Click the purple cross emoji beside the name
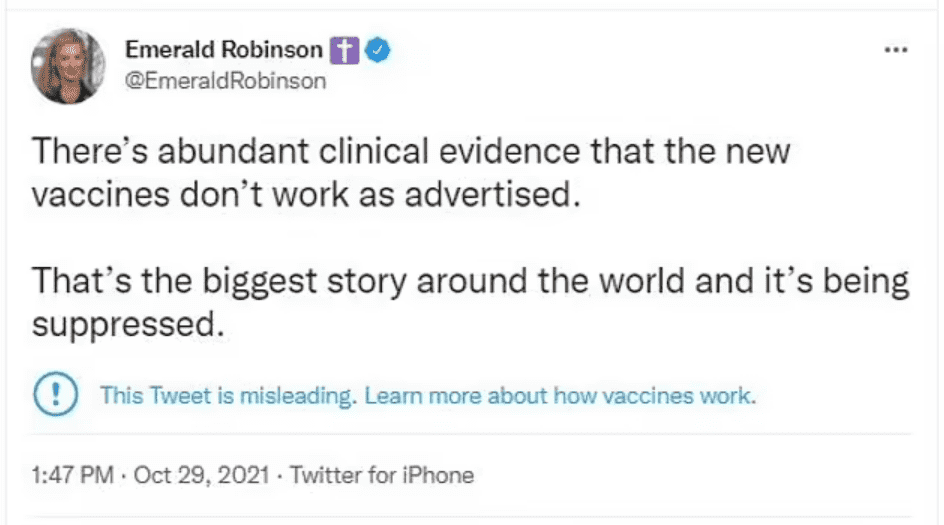Image resolution: width=944 pixels, height=525 pixels. 345,50
